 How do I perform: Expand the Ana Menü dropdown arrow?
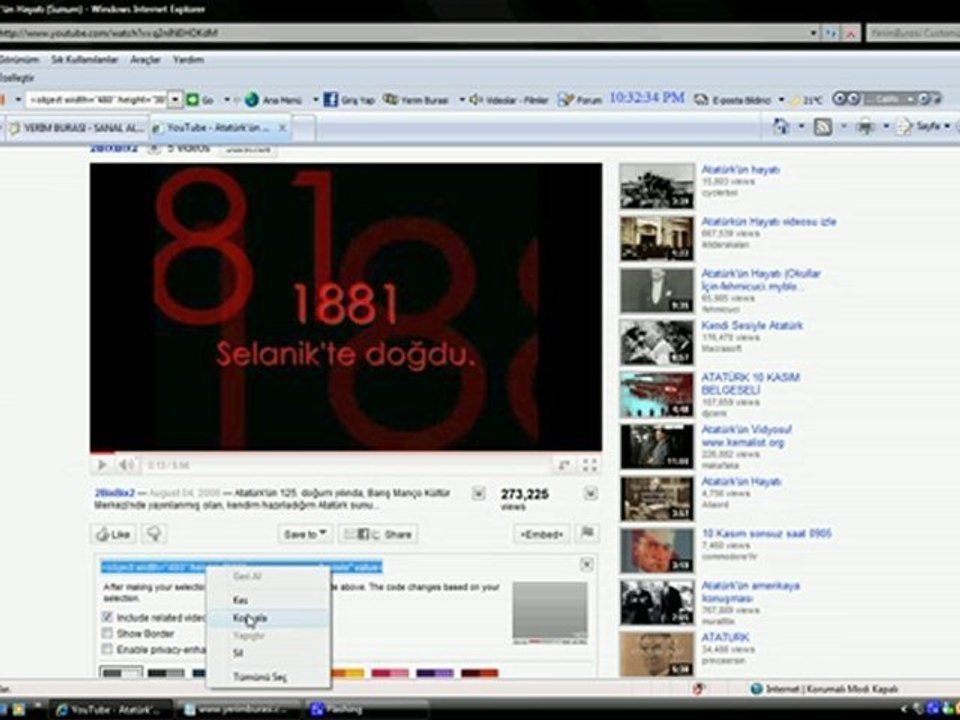(315, 99)
